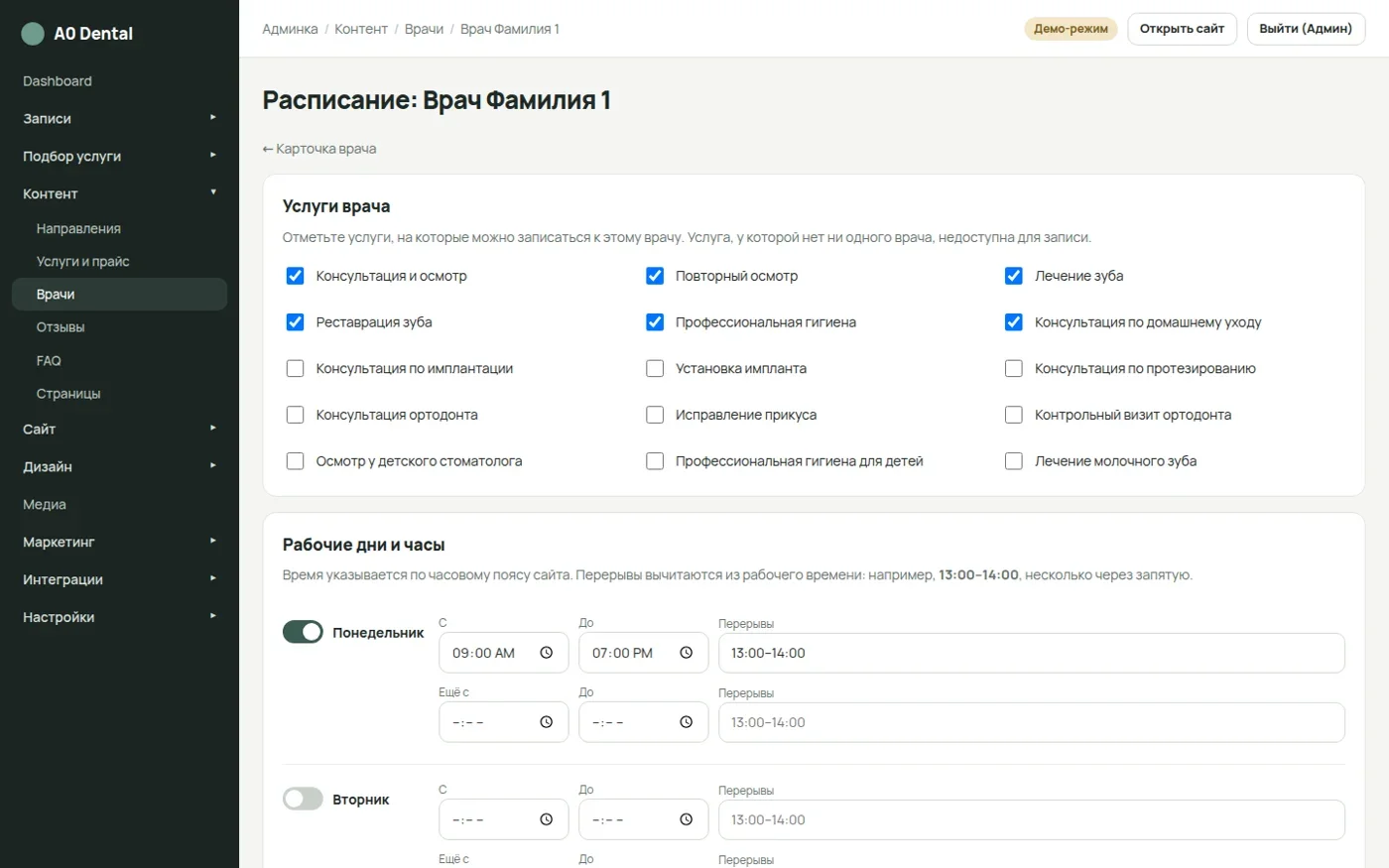The width and height of the screenshot is (1389, 868).
Task: Uncheck 'Повторный осмотр' checkbox
Action: click(655, 276)
